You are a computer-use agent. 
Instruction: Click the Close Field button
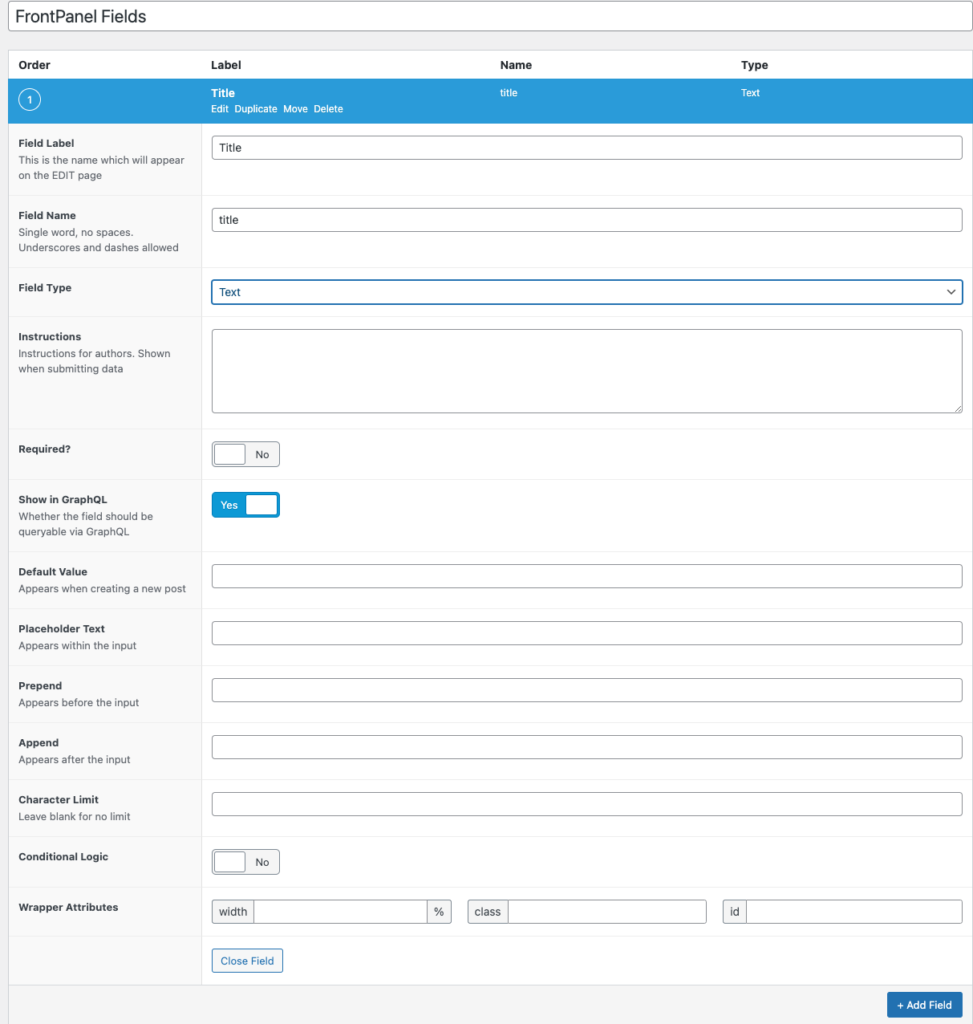[x=247, y=961]
